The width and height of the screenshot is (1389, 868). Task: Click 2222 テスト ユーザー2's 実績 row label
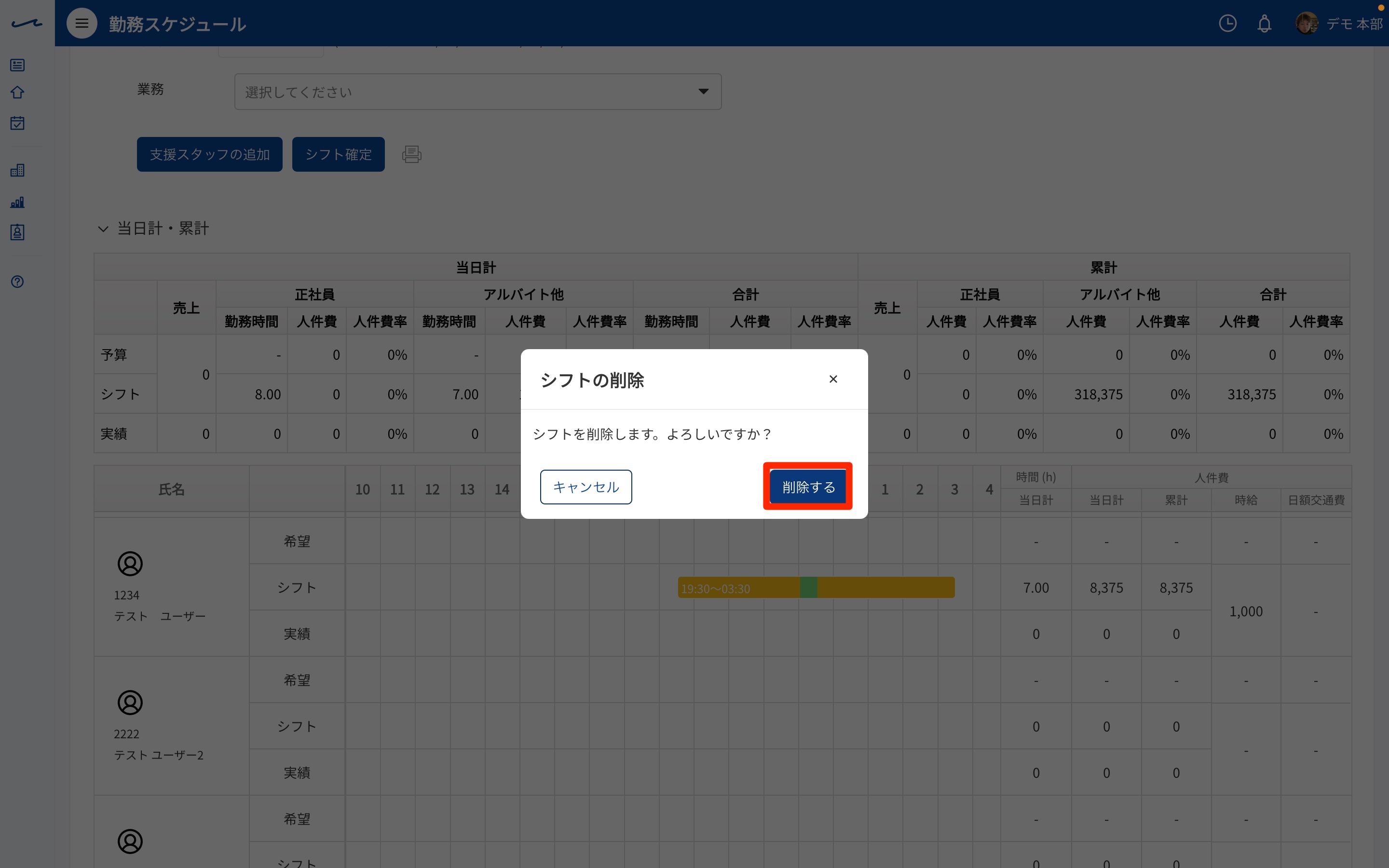[x=297, y=773]
